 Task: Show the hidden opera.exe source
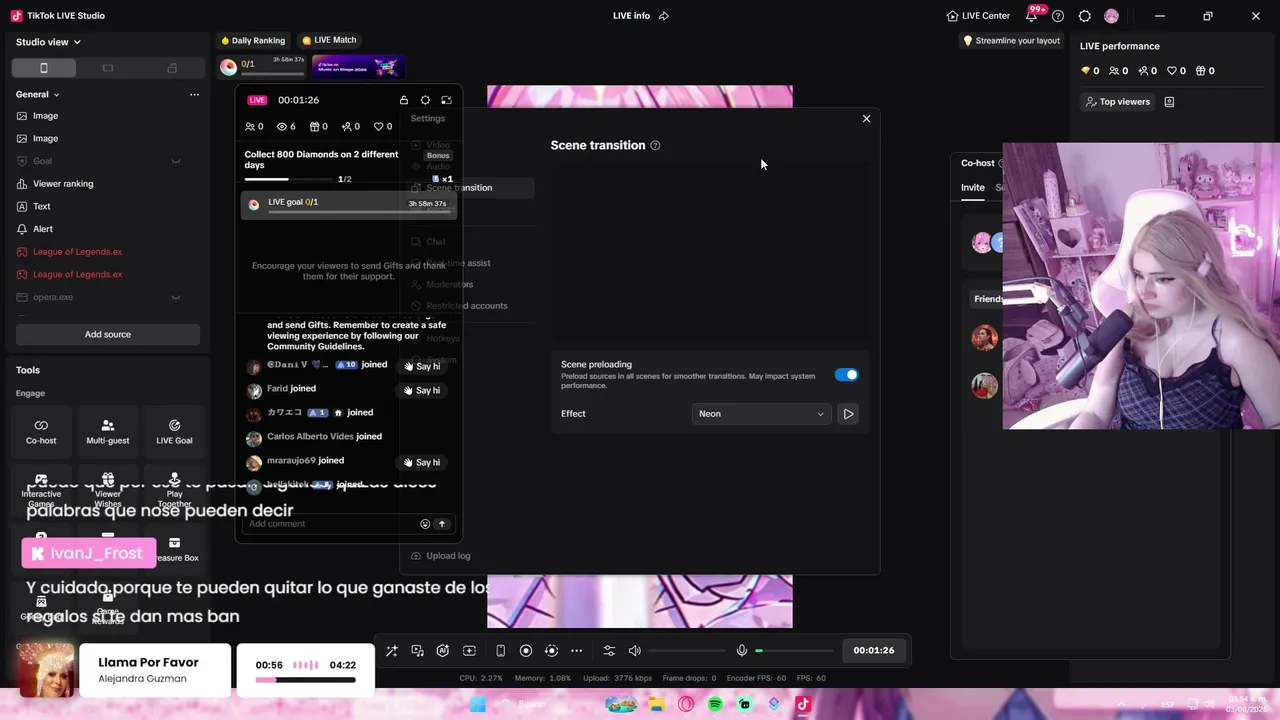point(176,297)
